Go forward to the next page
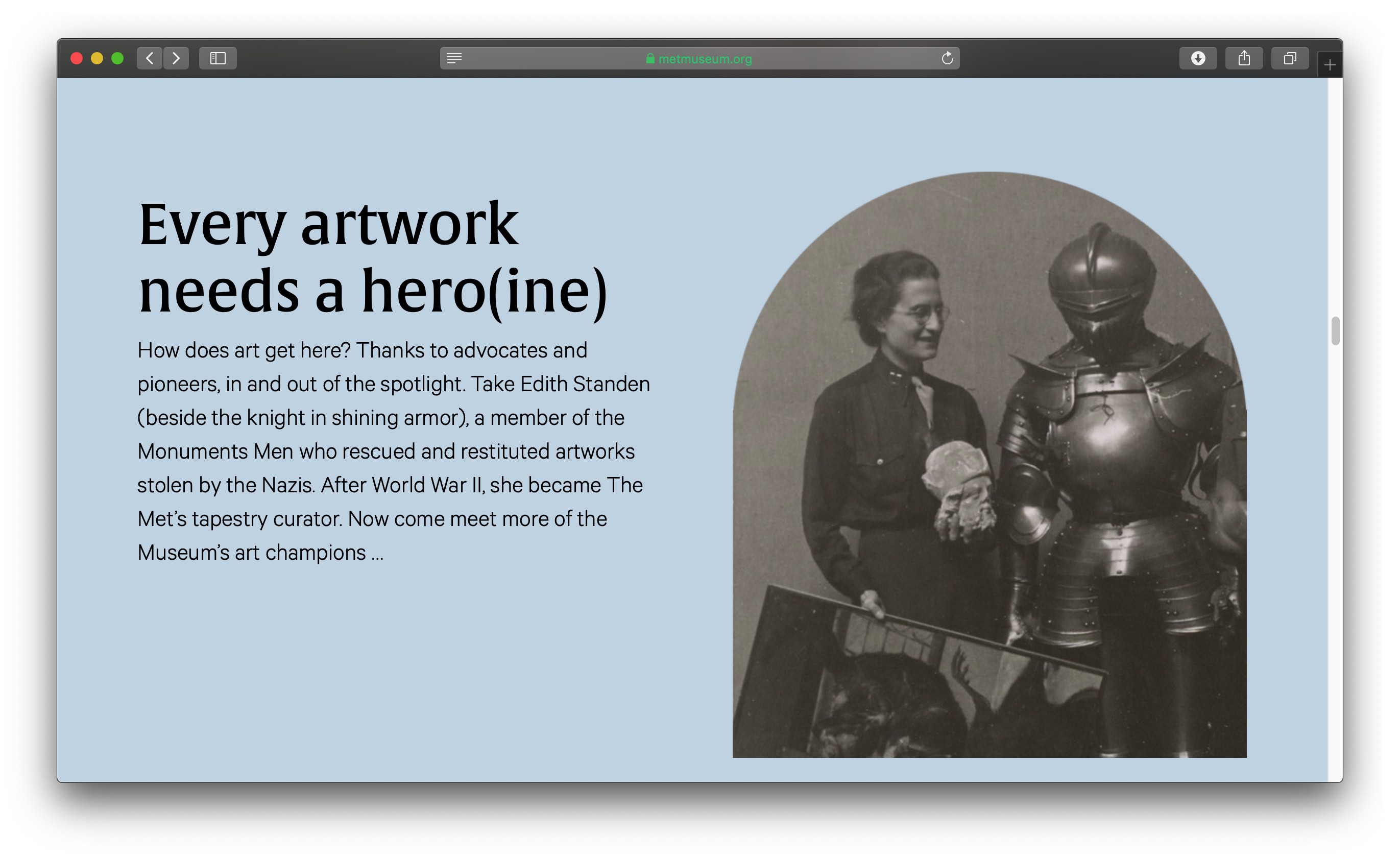This screenshot has height=858, width=1400. tap(176, 58)
